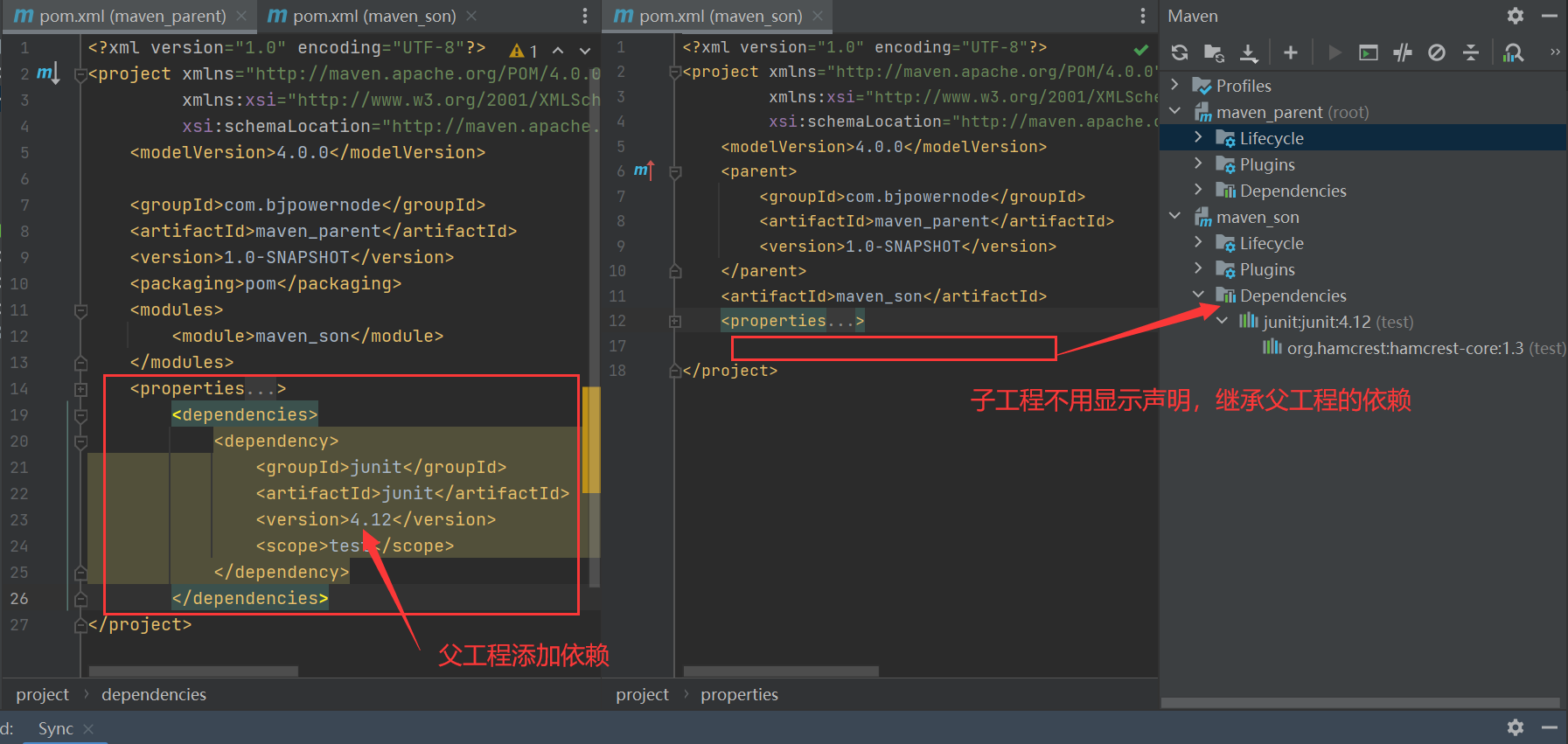Click yellow warning stripe in left editor
This screenshot has width=1568, height=744.
(591, 439)
